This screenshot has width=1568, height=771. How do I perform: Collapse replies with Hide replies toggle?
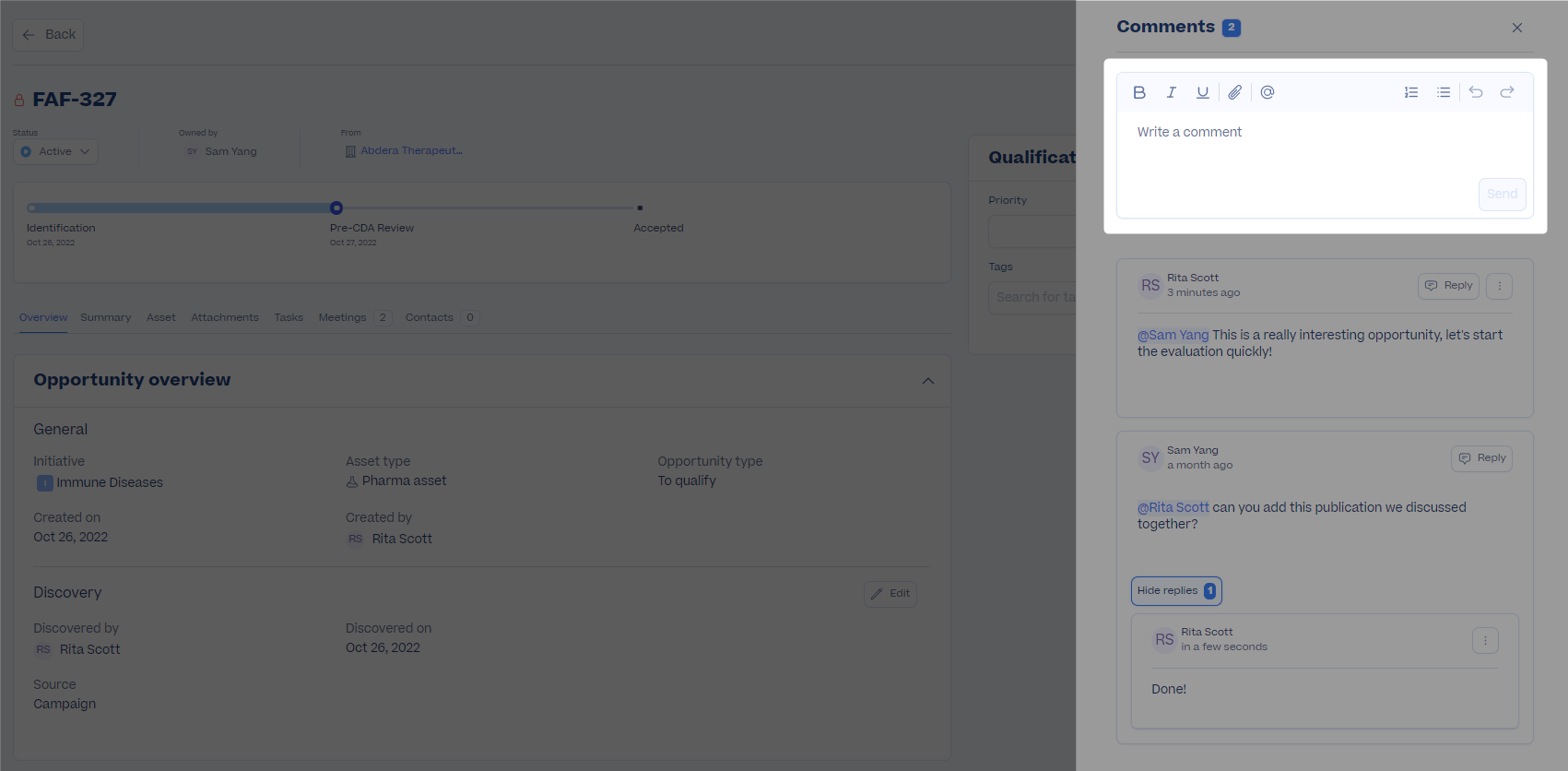1176,591
